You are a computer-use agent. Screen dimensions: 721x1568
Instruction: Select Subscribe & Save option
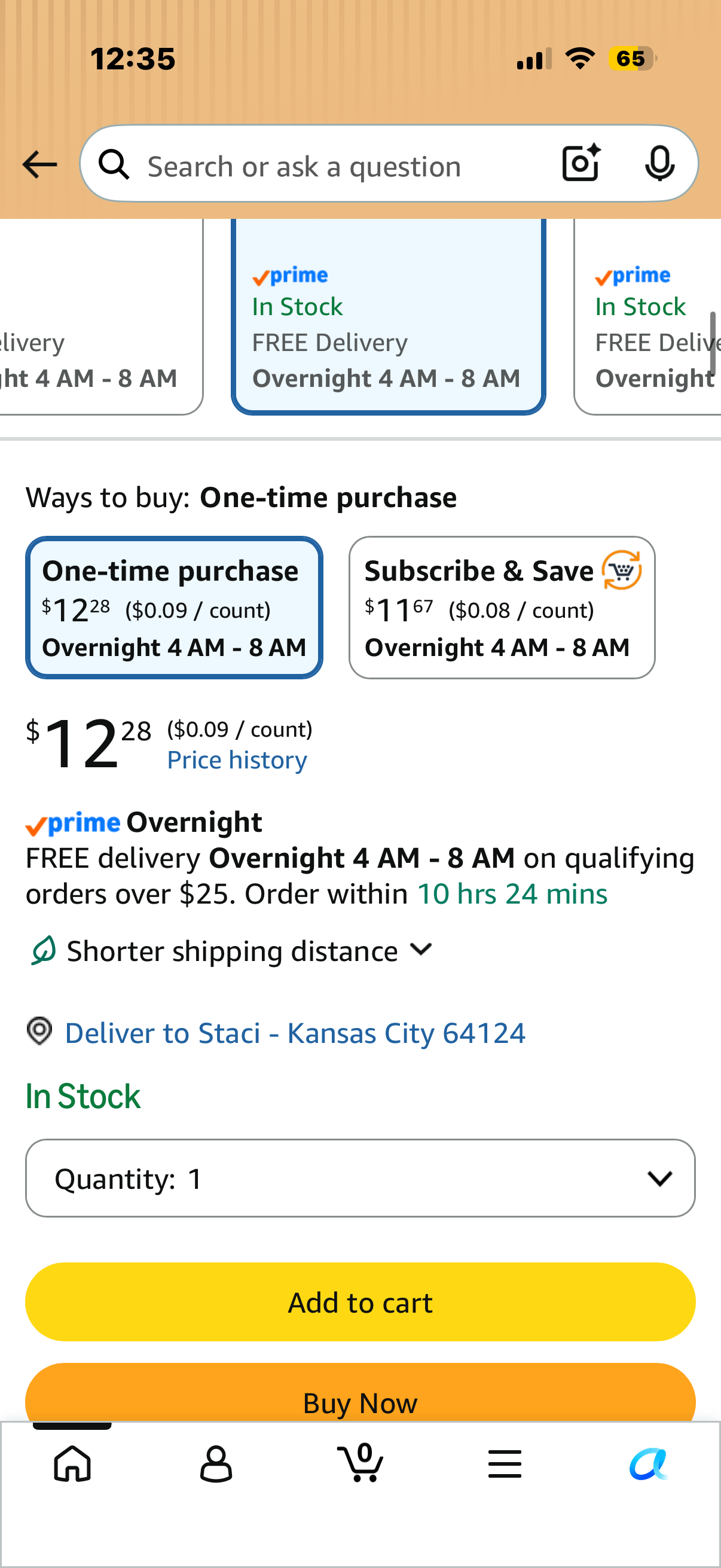[x=502, y=608]
